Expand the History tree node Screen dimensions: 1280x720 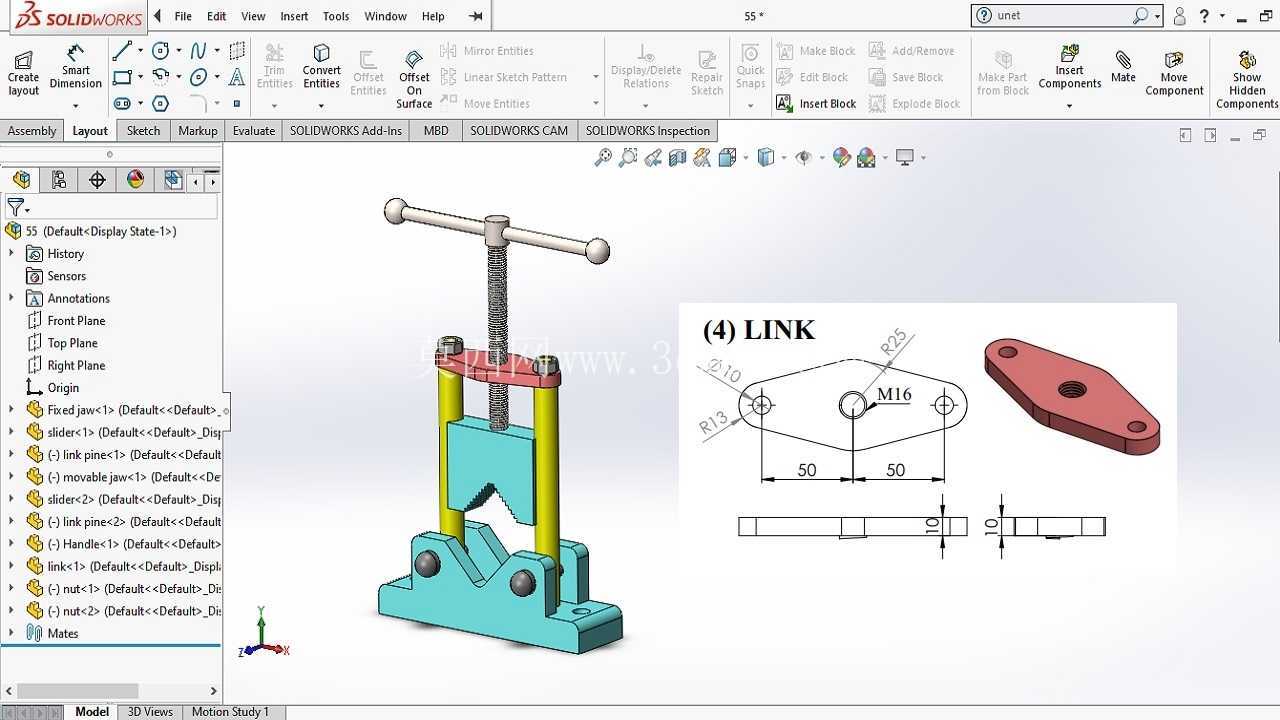(12, 254)
